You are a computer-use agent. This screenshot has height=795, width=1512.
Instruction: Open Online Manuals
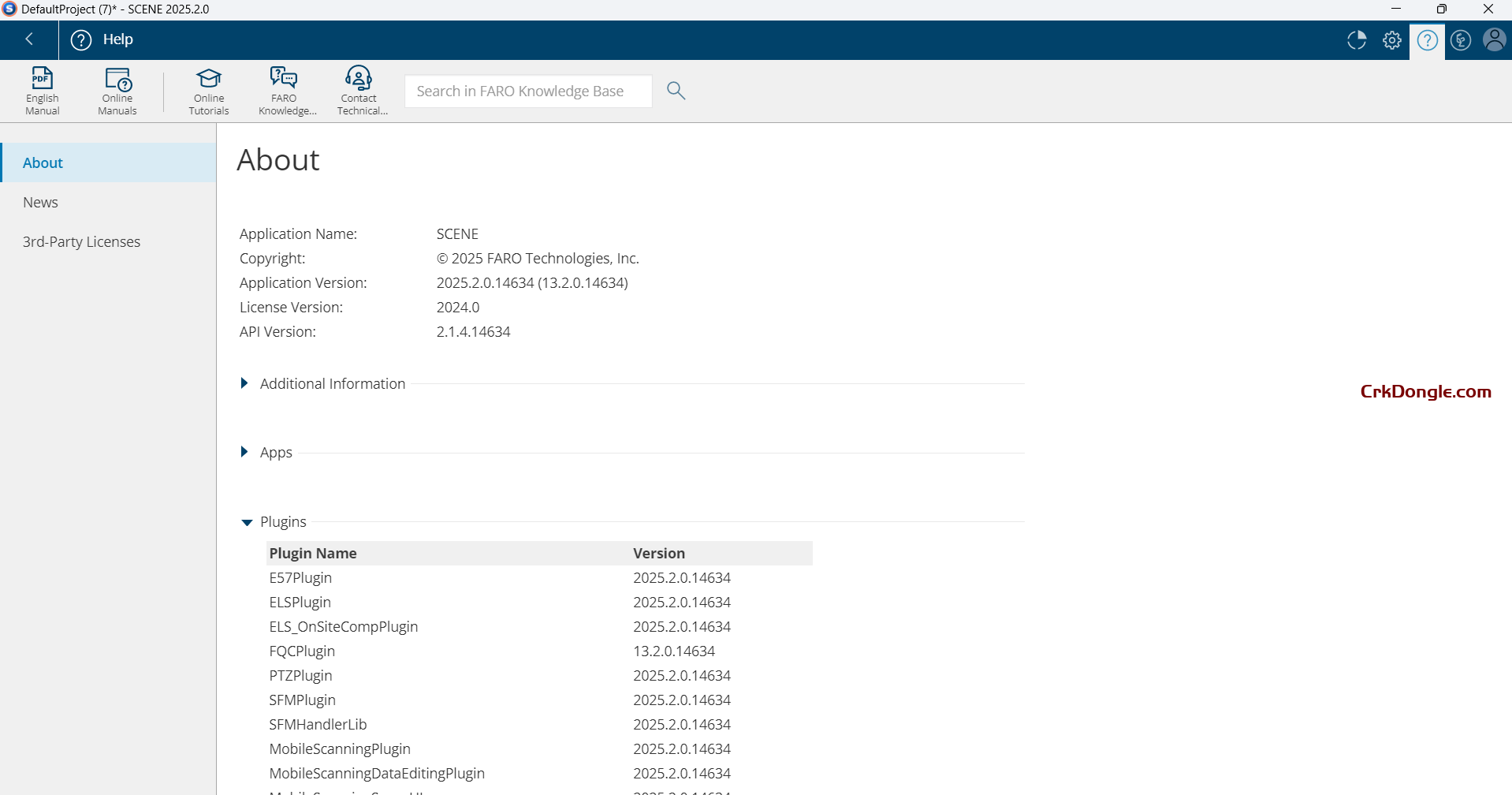click(x=117, y=90)
